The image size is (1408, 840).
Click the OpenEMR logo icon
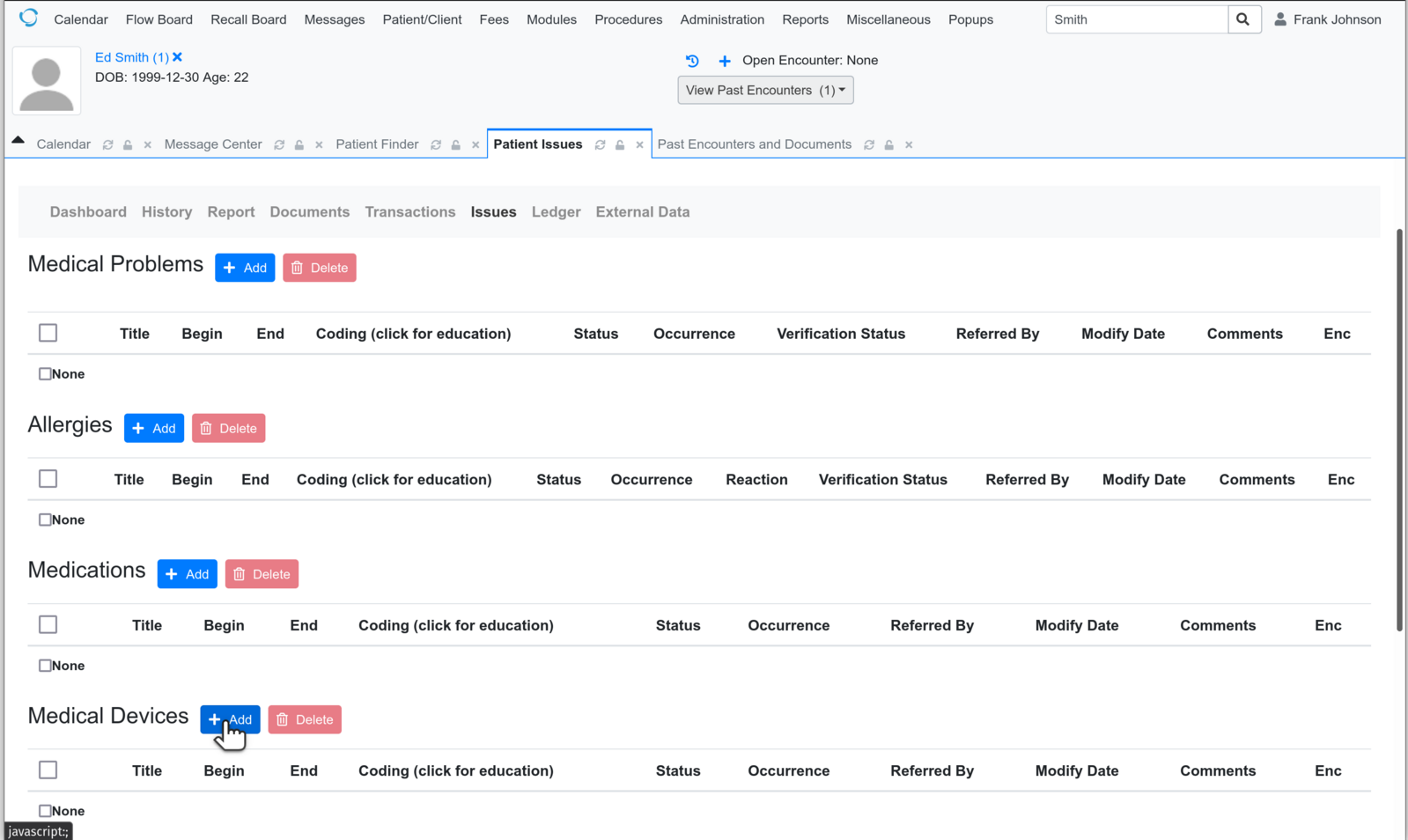pyautogui.click(x=28, y=18)
